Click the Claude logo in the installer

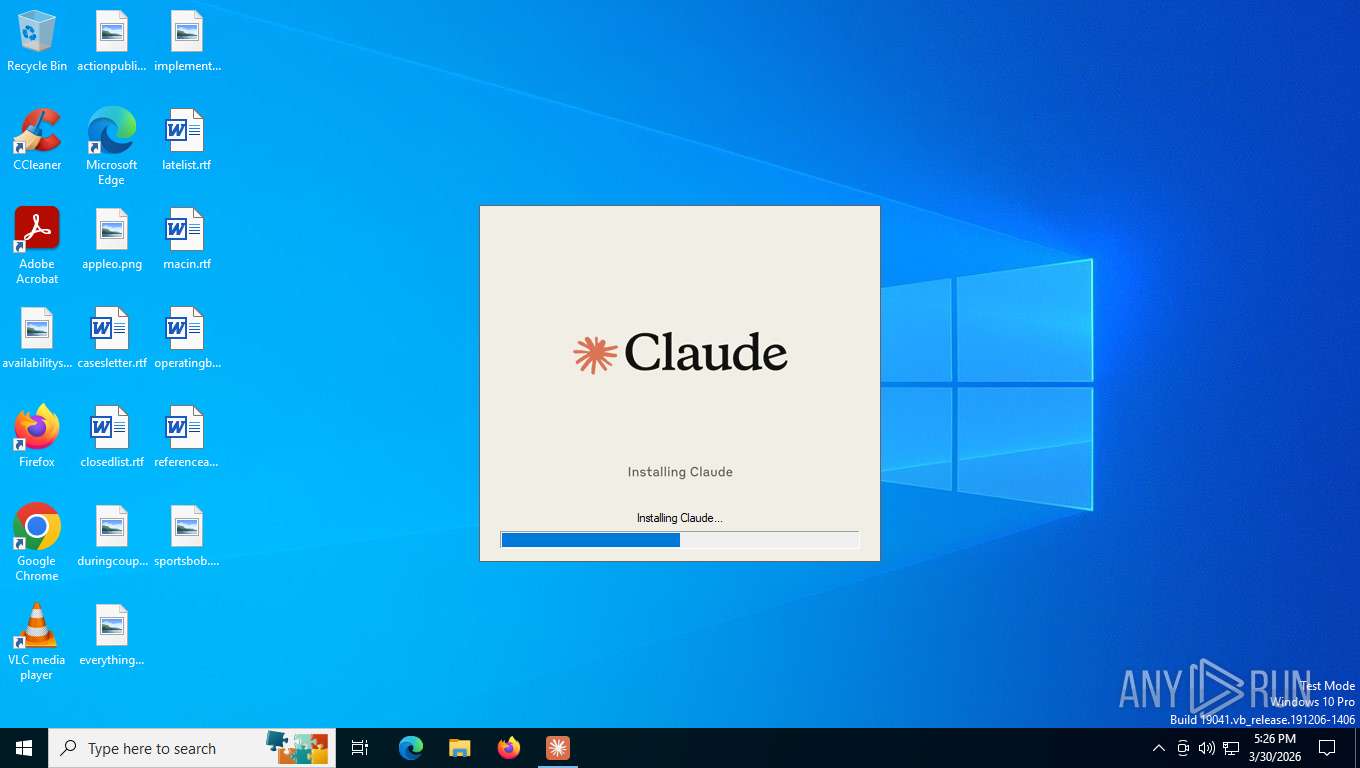pos(680,353)
